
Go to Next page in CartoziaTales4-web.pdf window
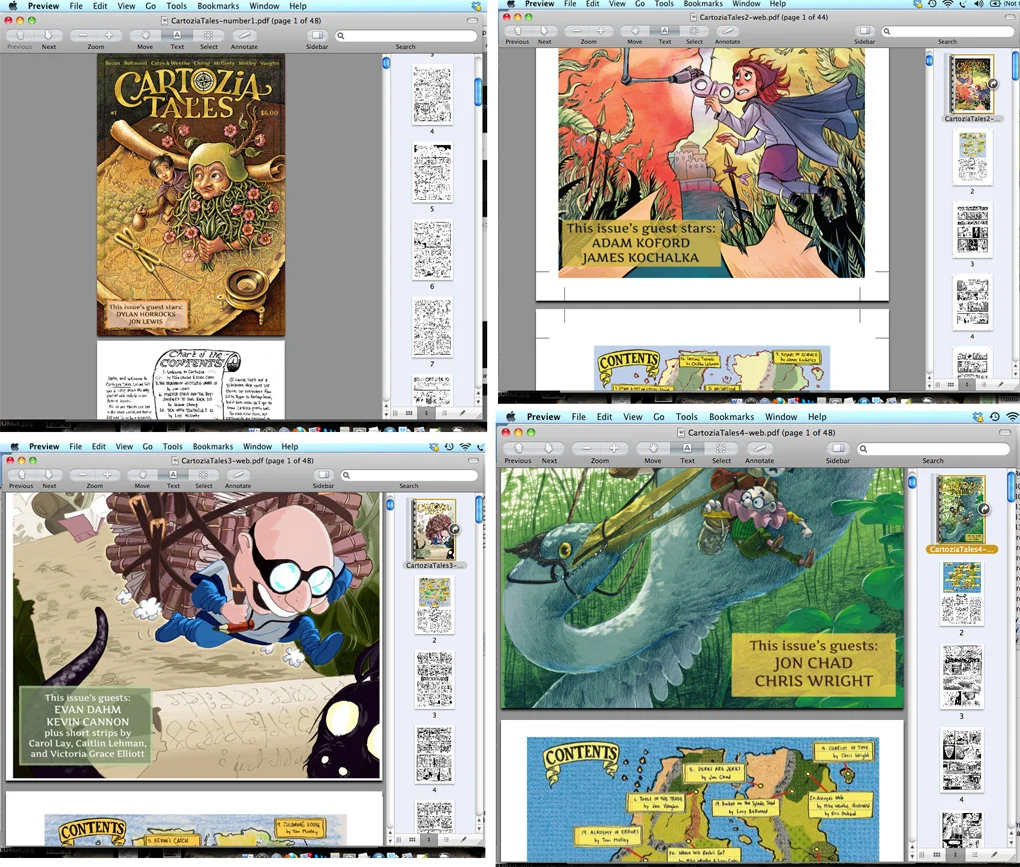pyautogui.click(x=549, y=449)
